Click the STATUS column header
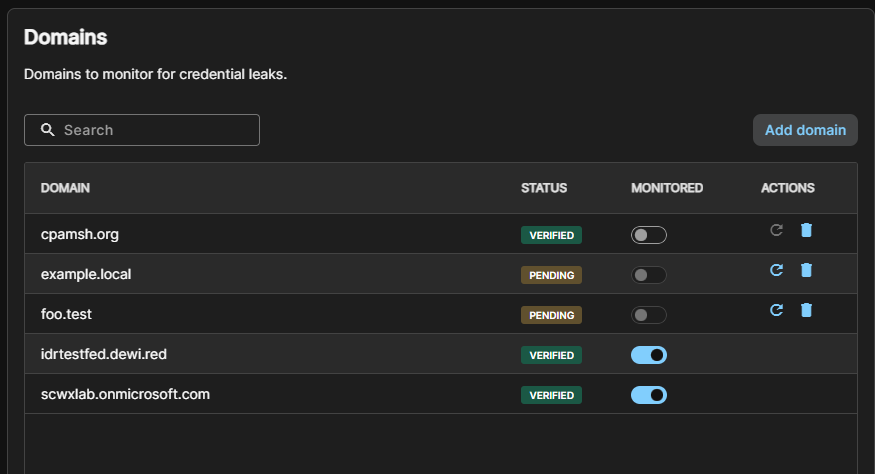Image resolution: width=875 pixels, height=474 pixels. click(544, 188)
